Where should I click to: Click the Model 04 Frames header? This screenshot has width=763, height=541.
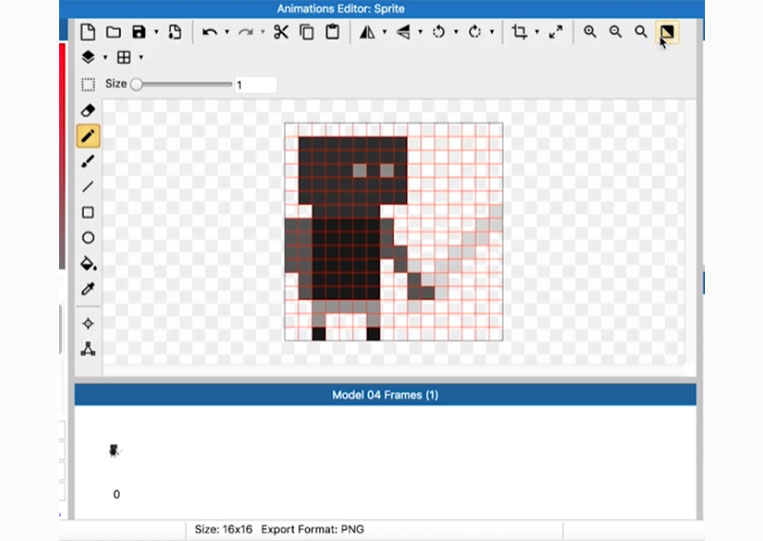pyautogui.click(x=385, y=395)
